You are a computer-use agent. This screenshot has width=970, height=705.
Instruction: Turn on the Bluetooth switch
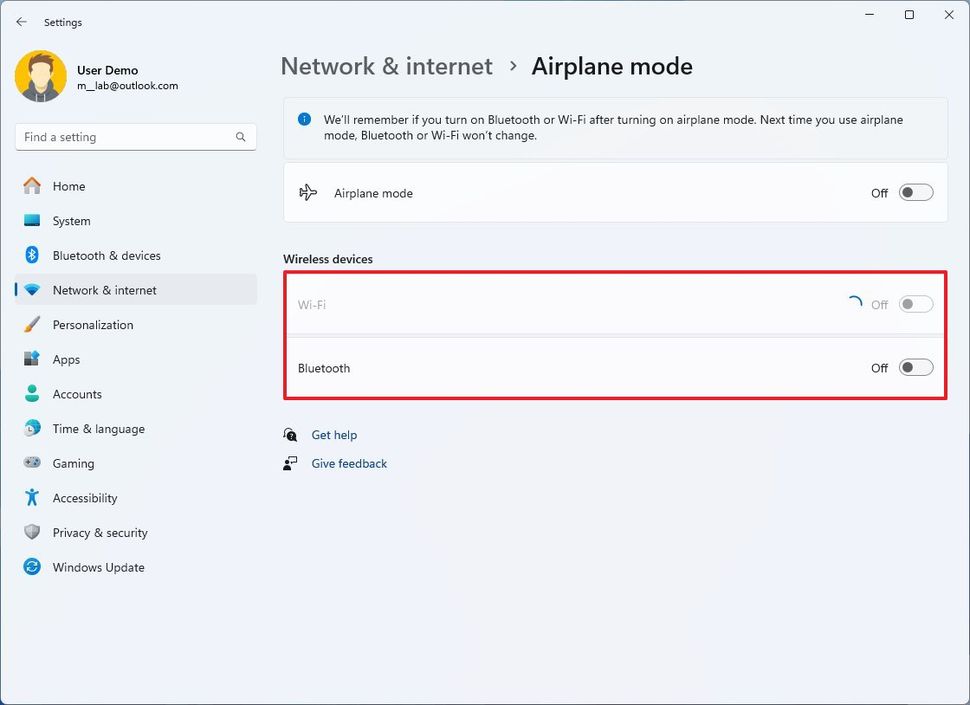pos(915,367)
